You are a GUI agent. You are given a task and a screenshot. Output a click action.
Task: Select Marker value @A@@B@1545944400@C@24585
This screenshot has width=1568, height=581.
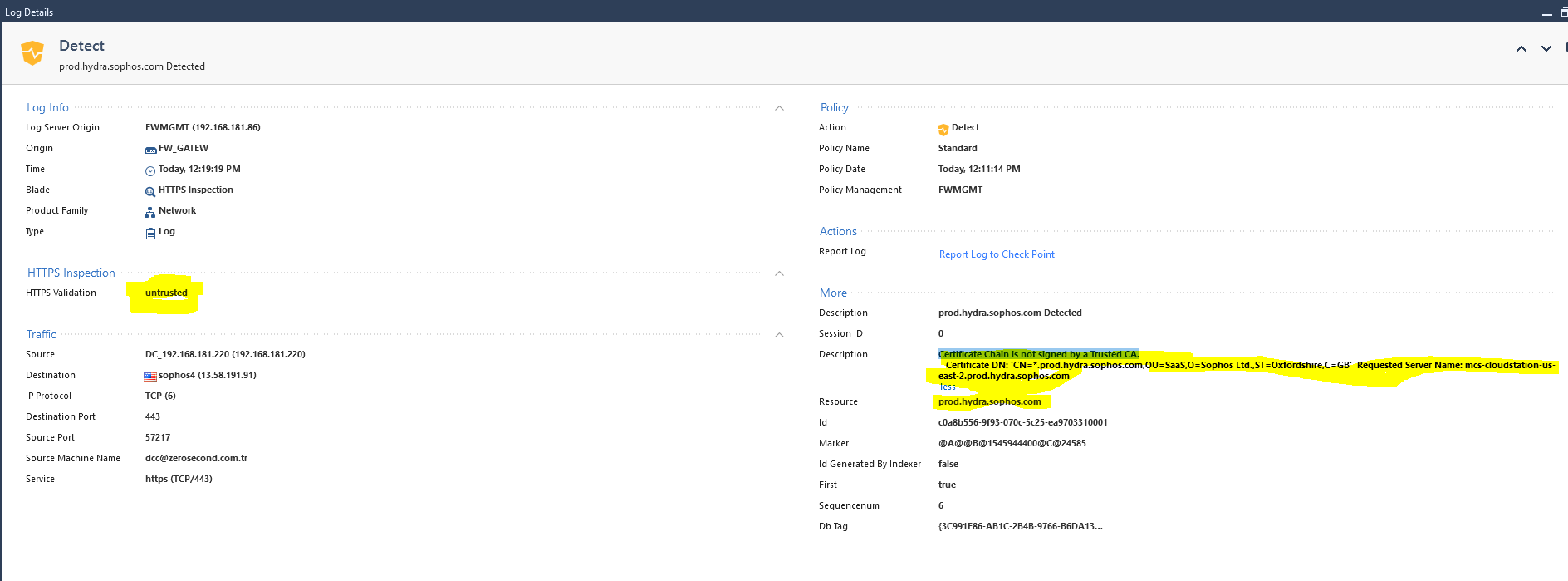tap(1012, 443)
